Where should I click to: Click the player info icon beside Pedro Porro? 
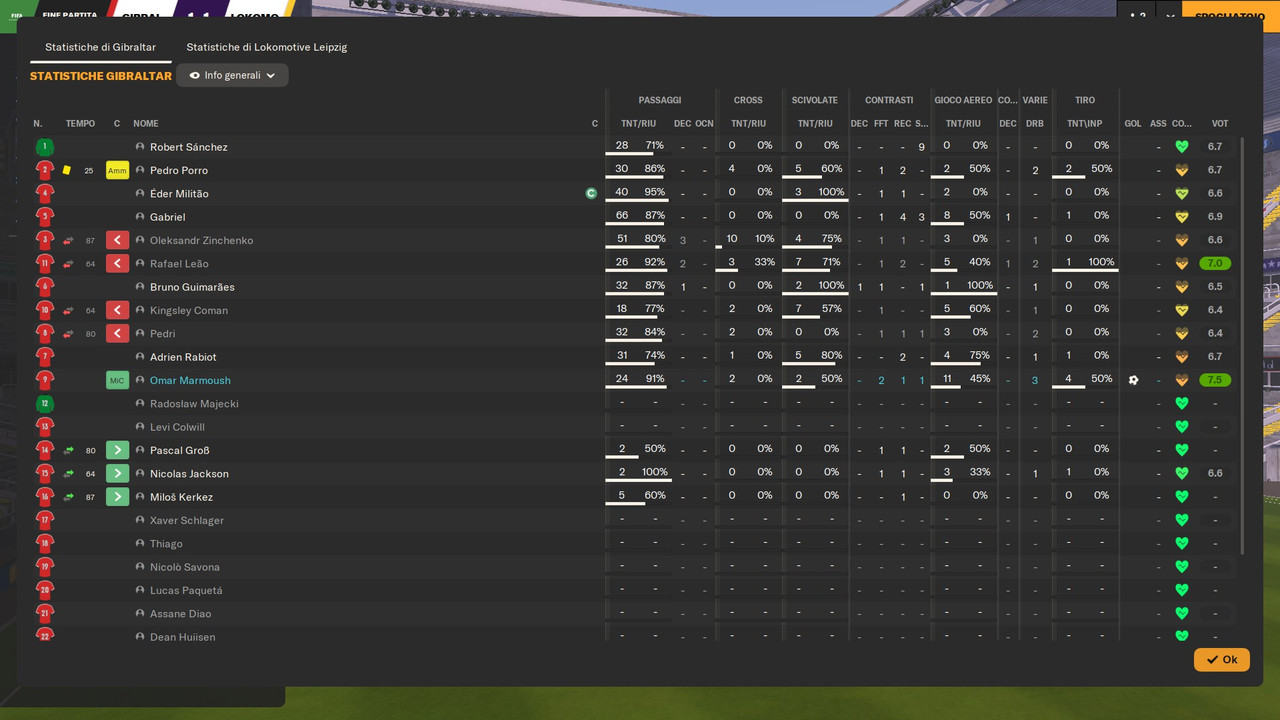[x=140, y=170]
